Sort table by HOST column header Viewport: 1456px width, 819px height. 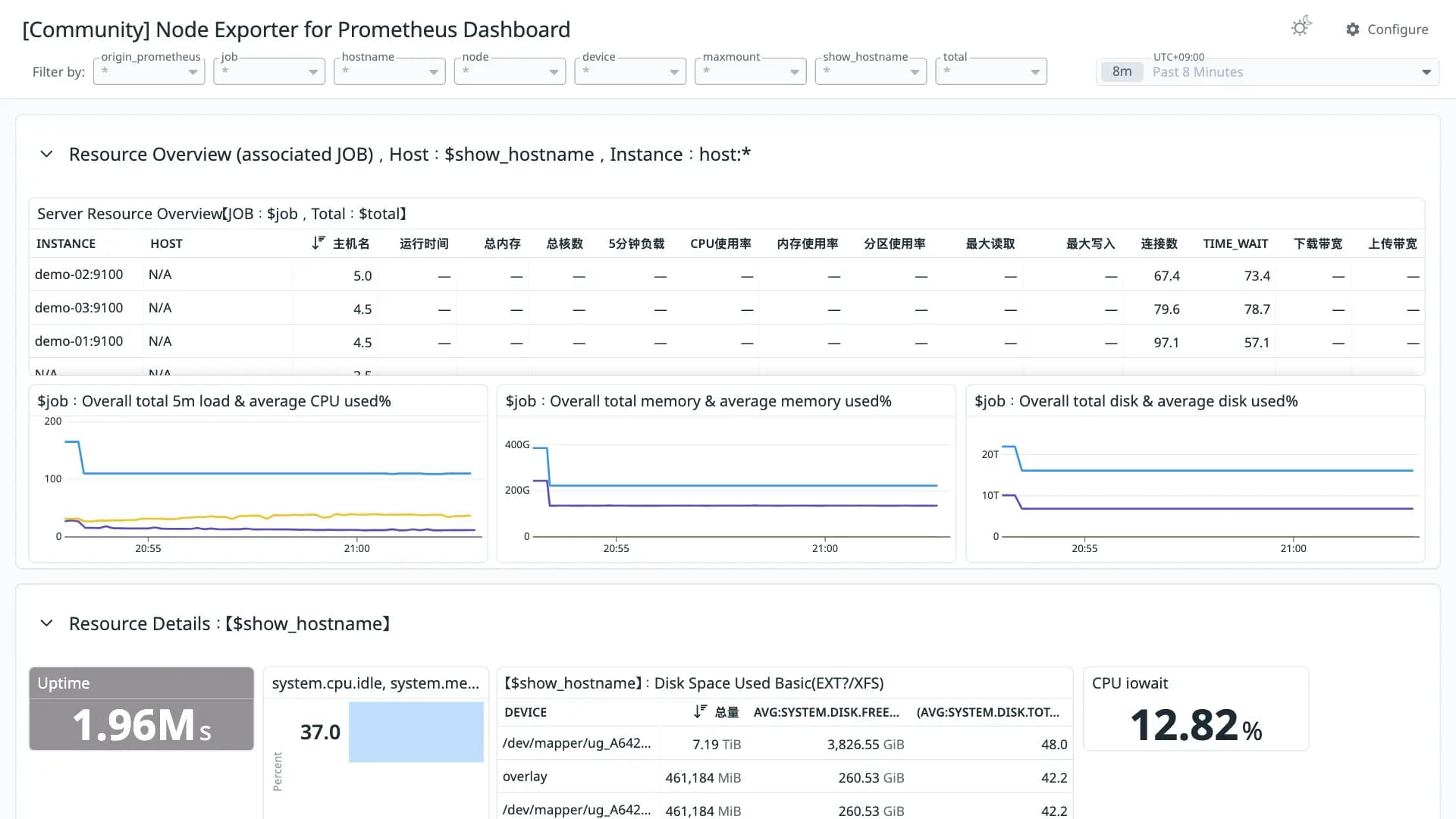(166, 243)
